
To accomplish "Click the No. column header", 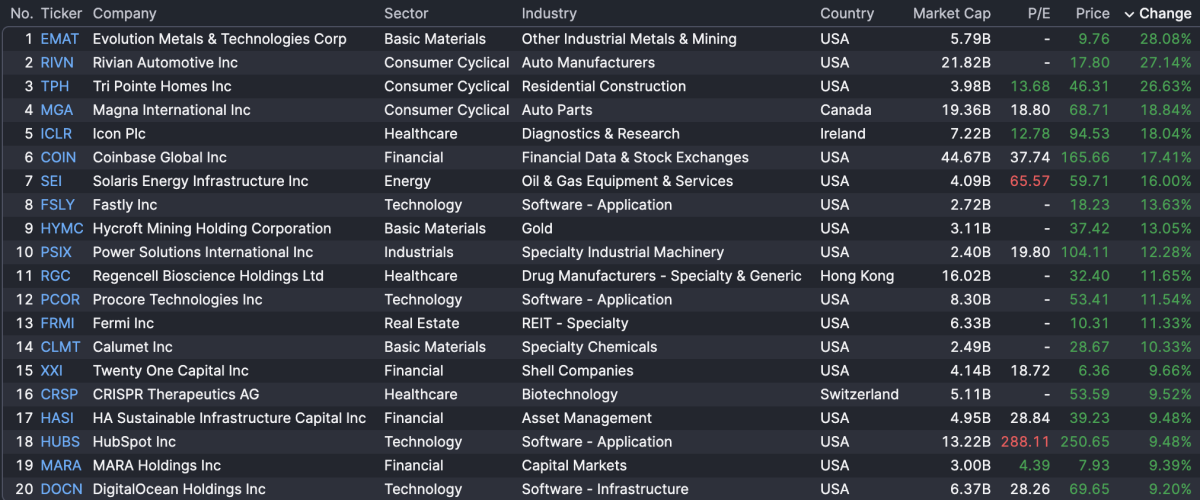I will [21, 14].
